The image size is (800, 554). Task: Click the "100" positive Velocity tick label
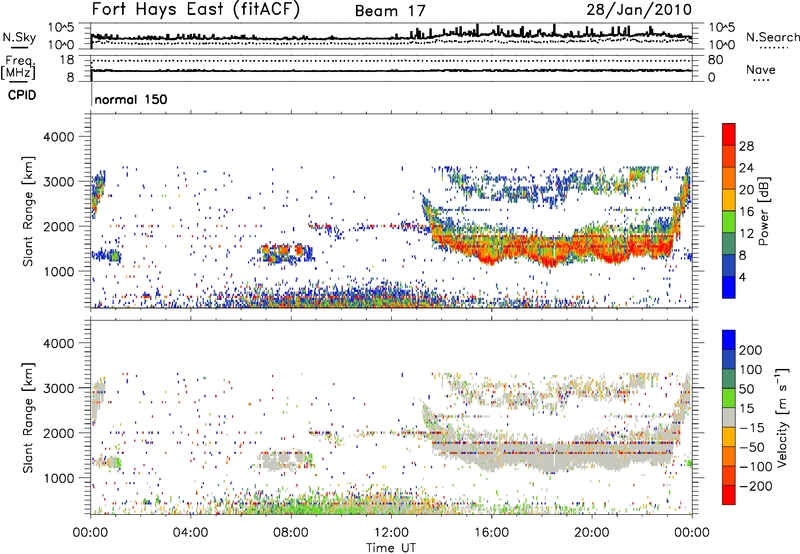[751, 369]
